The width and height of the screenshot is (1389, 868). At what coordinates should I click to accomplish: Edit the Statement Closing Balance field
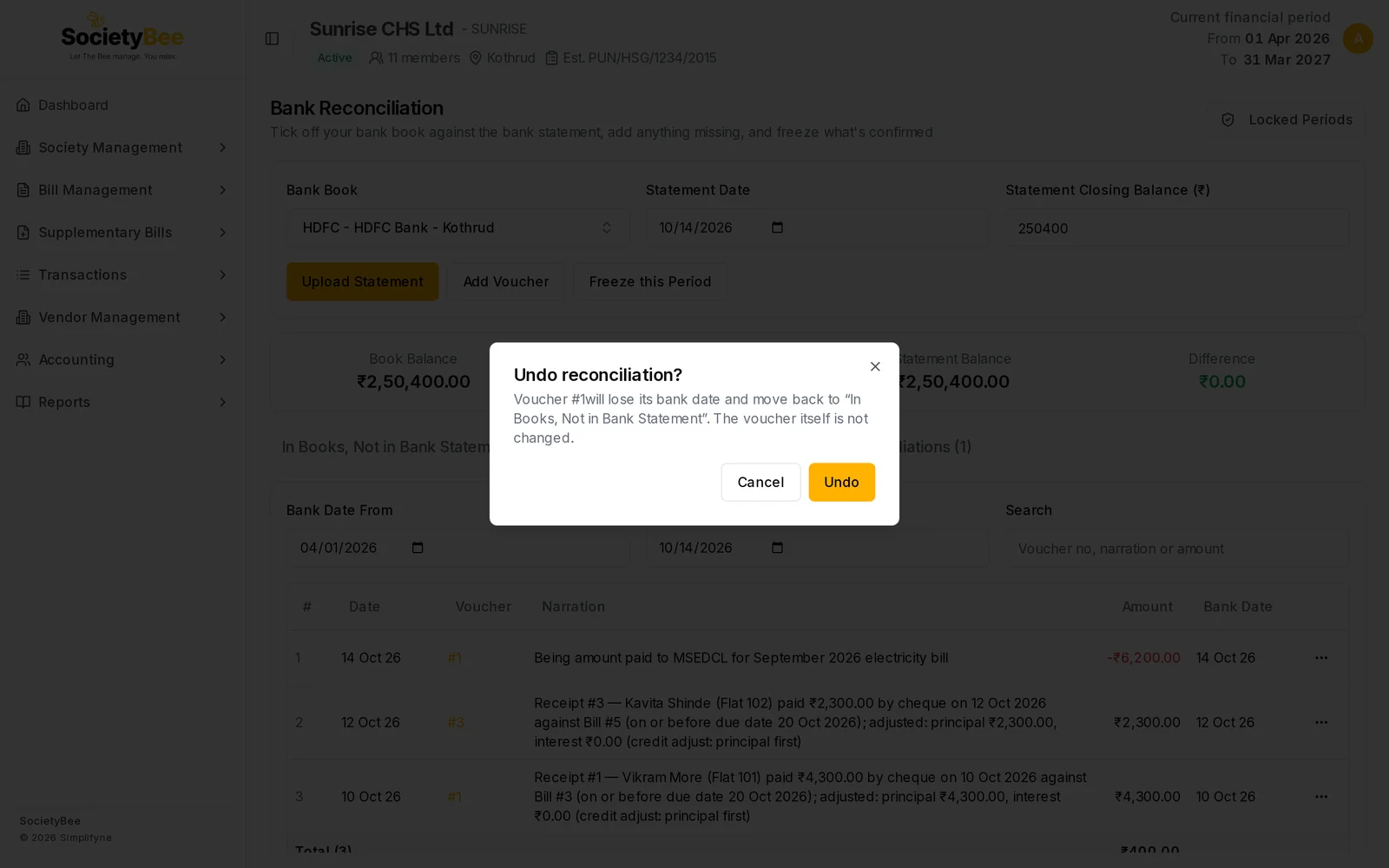point(1176,228)
